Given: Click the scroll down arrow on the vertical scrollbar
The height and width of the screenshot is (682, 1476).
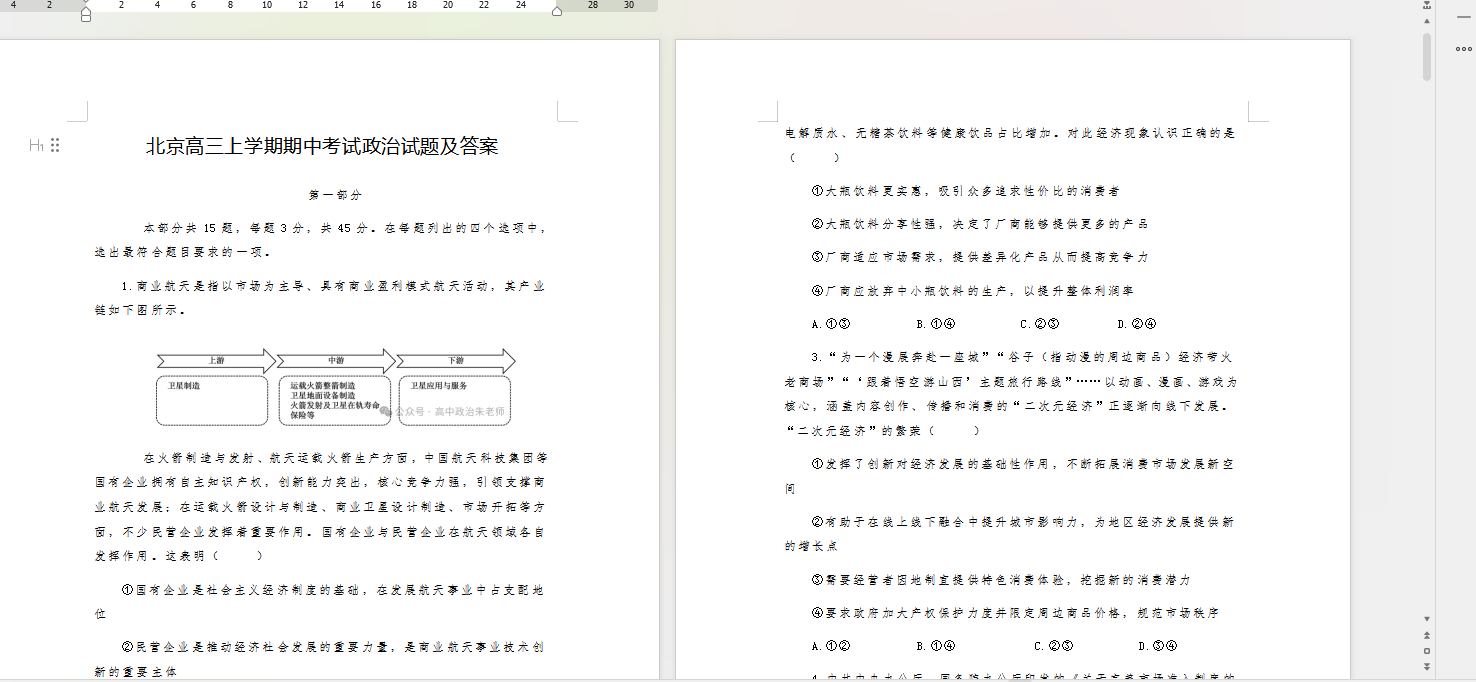Looking at the screenshot, I should 1427,619.
